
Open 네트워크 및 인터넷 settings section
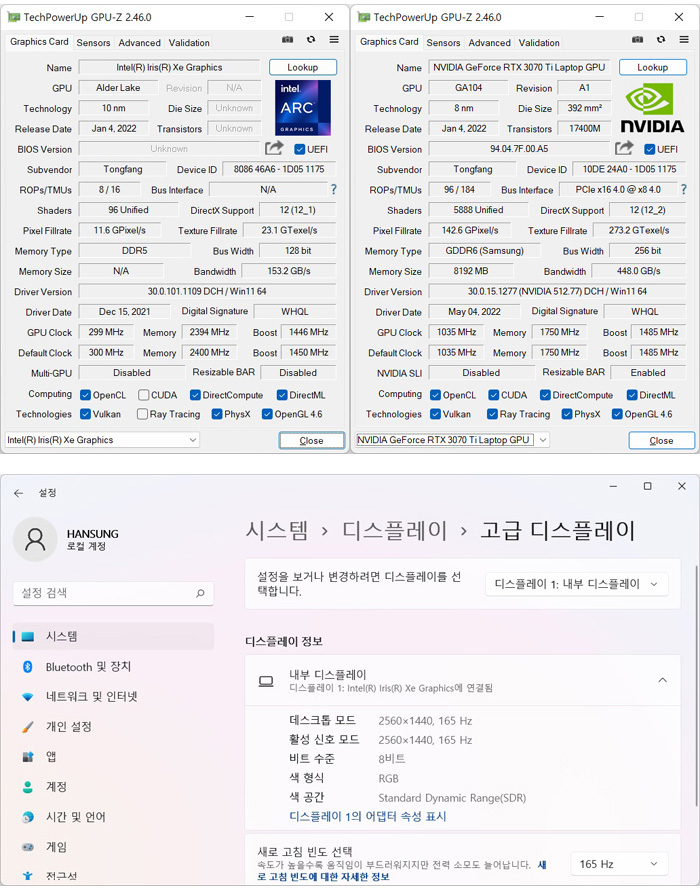[113, 696]
